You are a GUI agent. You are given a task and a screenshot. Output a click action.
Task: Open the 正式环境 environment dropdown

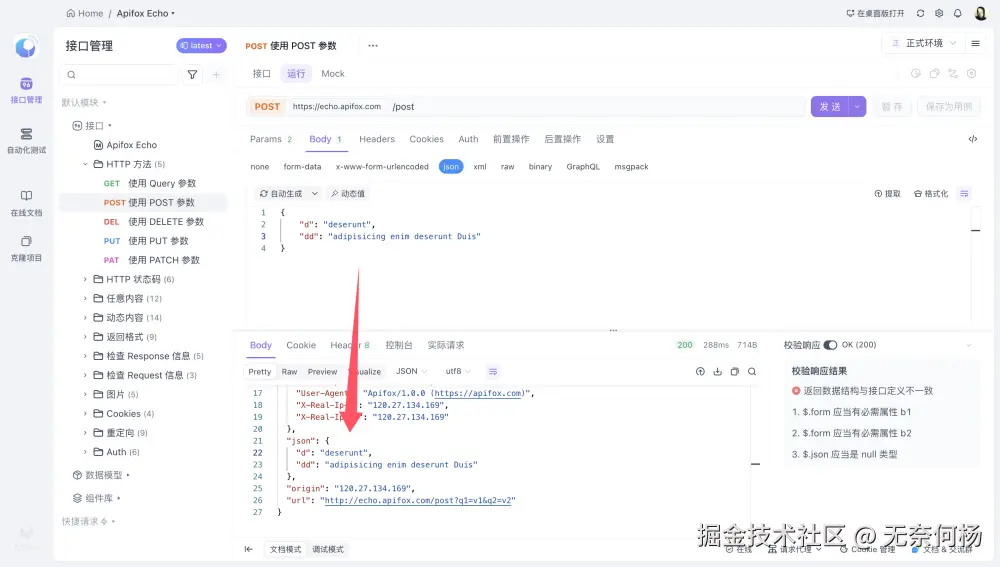point(923,43)
